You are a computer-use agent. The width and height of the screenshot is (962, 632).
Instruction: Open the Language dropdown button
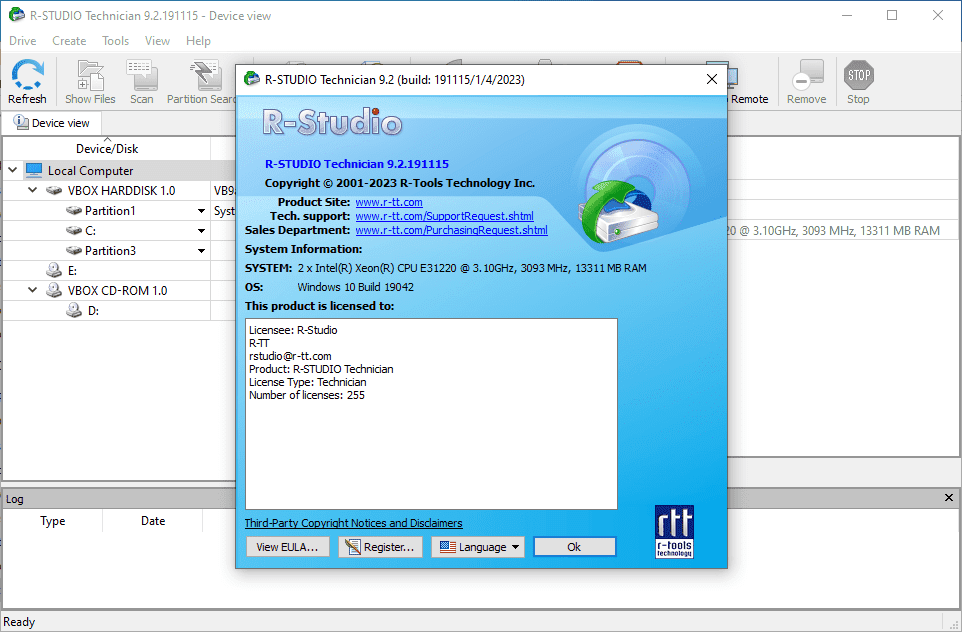click(x=478, y=547)
